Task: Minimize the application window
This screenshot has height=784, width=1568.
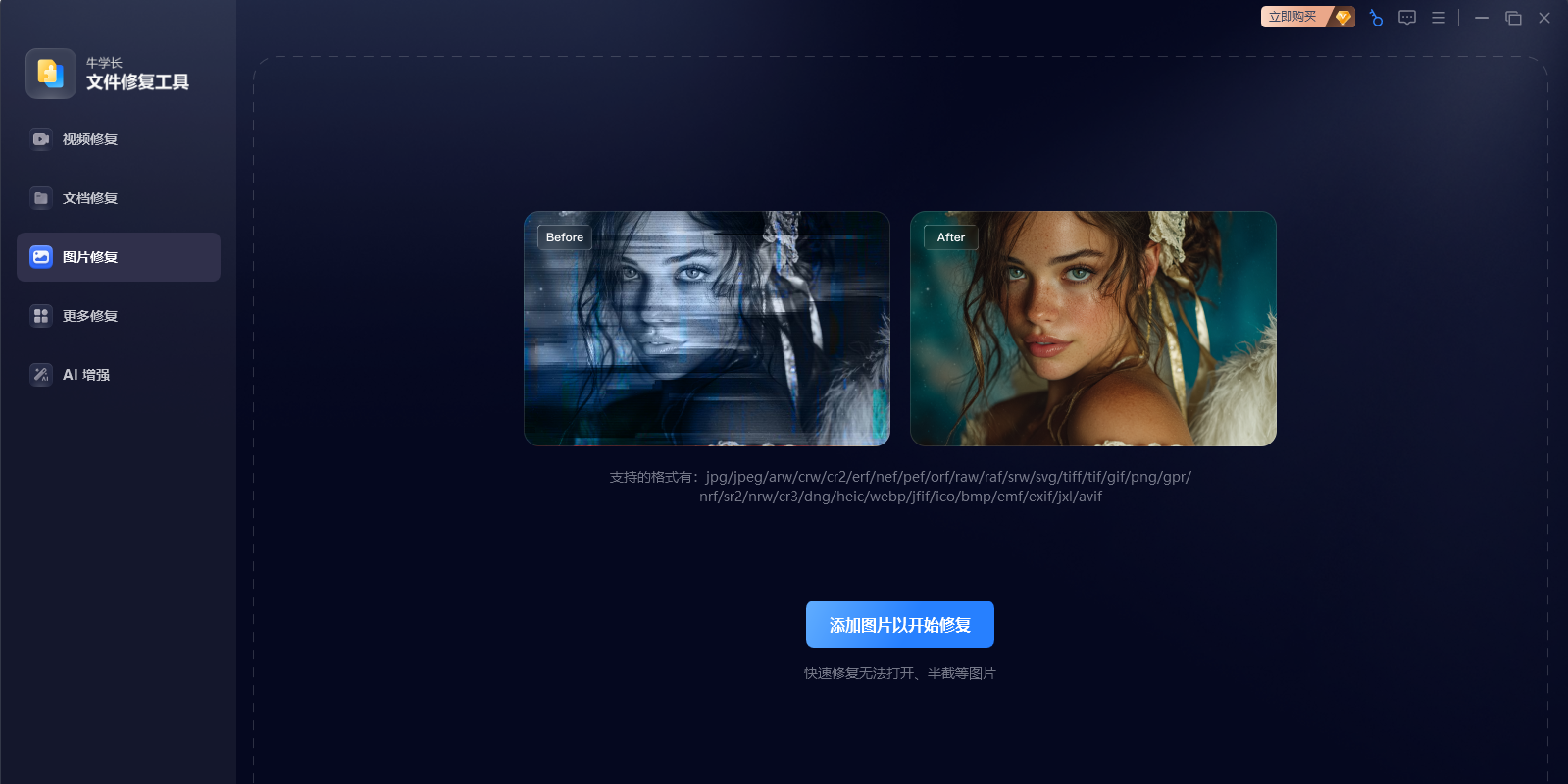Action: tap(1482, 18)
